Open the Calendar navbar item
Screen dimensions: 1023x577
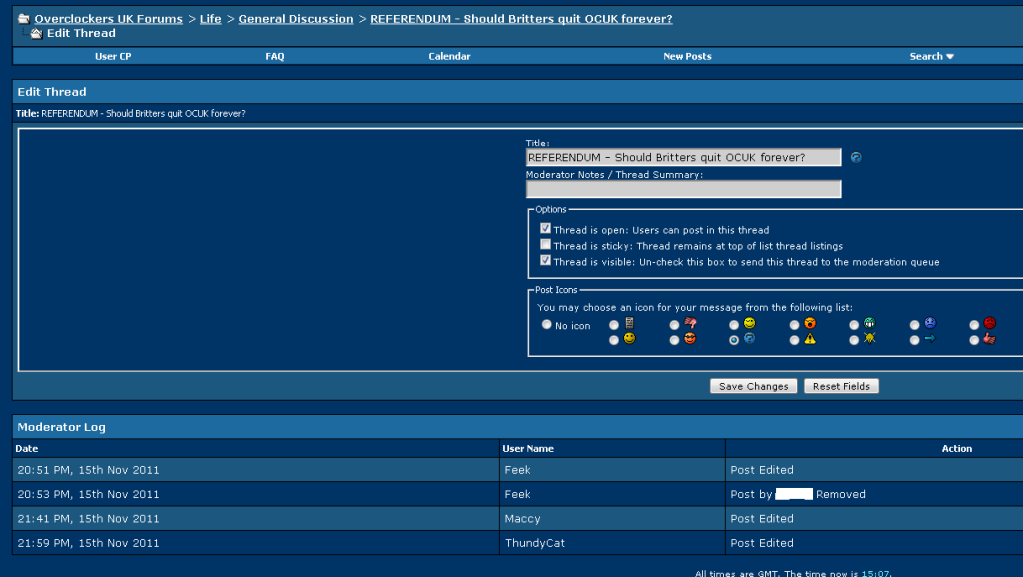point(449,57)
